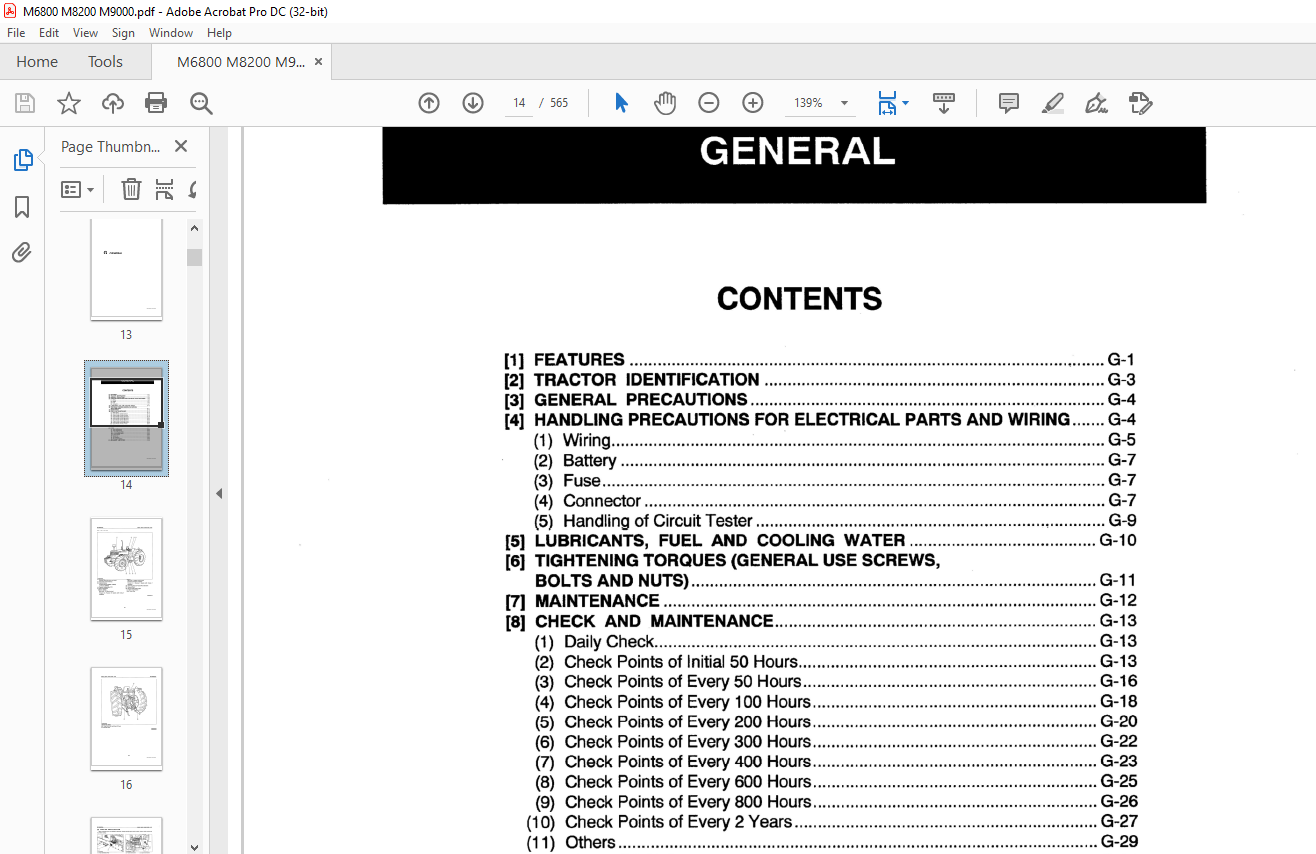Click thumbnails scrollbar up arrow
The height and width of the screenshot is (854, 1316).
(194, 228)
